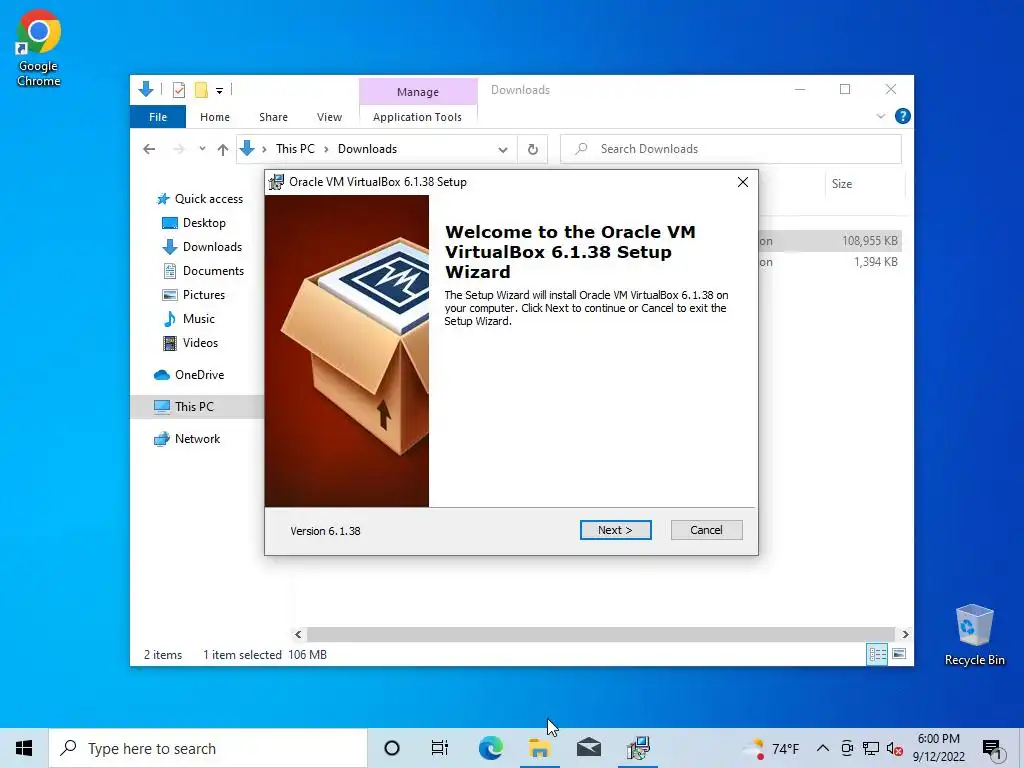Open Task View
This screenshot has width=1024, height=768.
coord(440,748)
